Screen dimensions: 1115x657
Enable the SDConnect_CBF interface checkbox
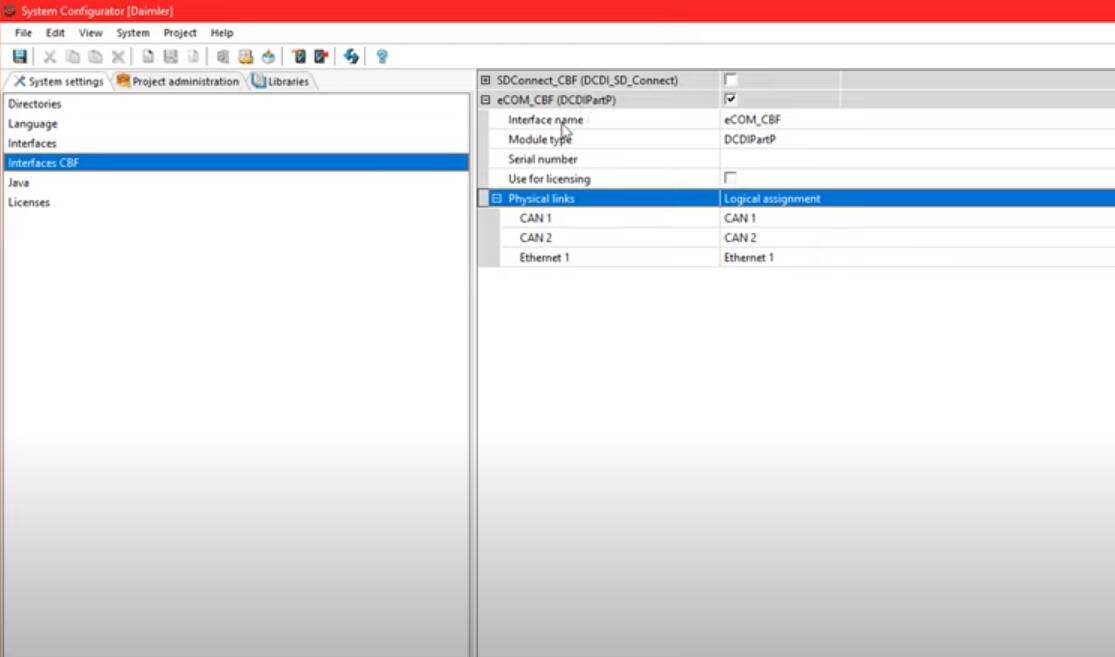[730, 80]
